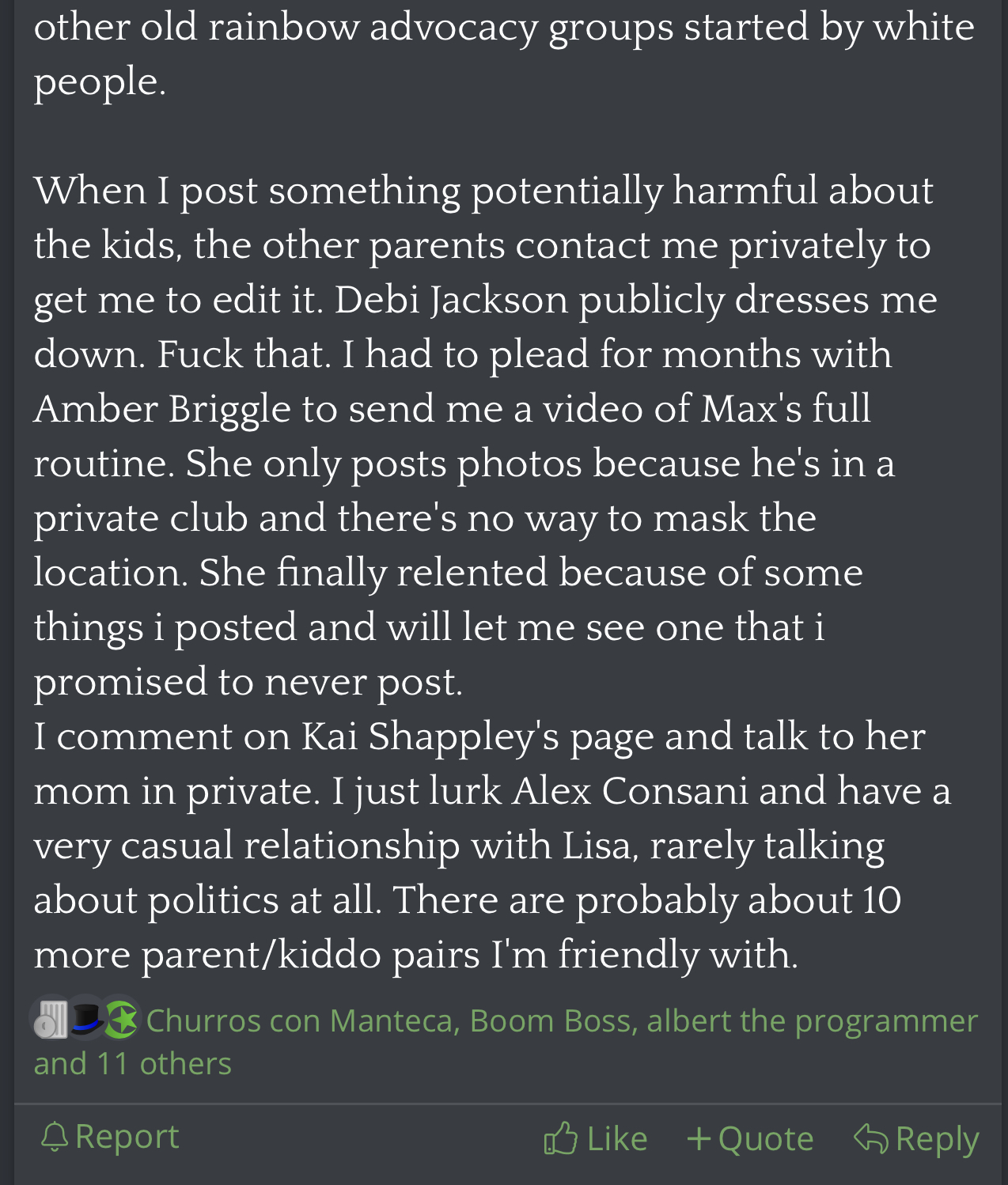Click the plus icon beside Quote

coord(699,1139)
